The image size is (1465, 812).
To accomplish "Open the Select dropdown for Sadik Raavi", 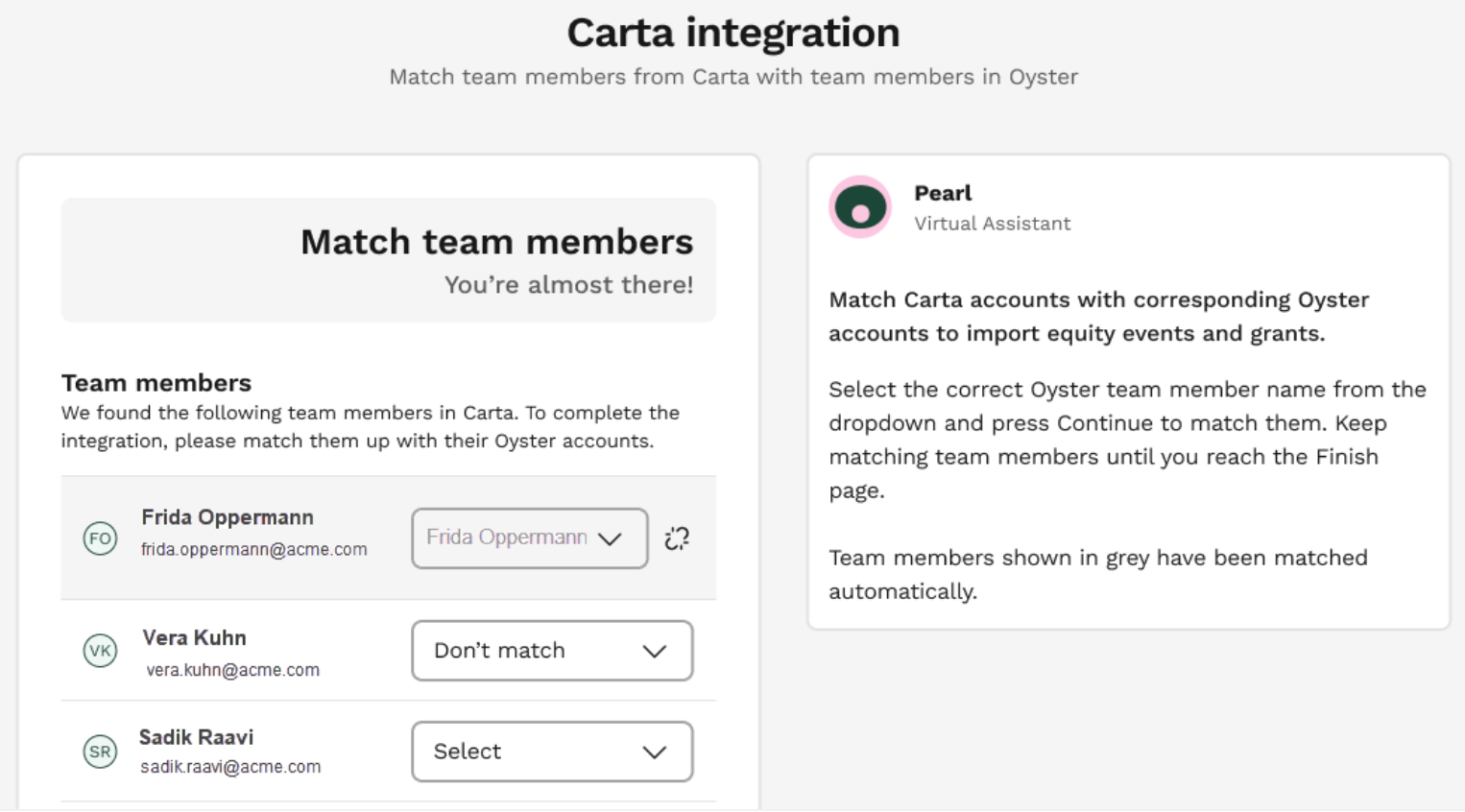I will tap(552, 752).
